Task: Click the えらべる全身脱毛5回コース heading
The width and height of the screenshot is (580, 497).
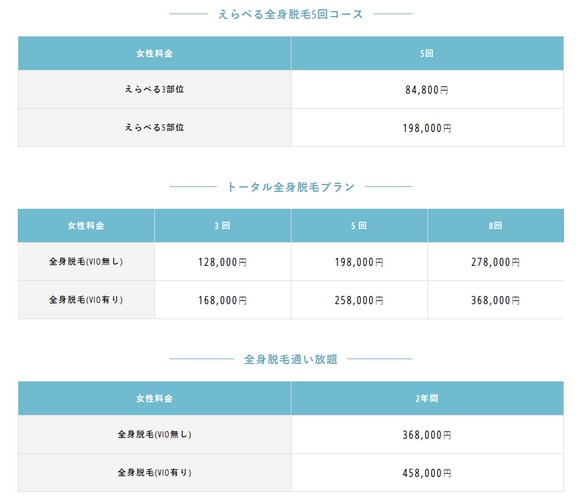Action: pos(290,14)
